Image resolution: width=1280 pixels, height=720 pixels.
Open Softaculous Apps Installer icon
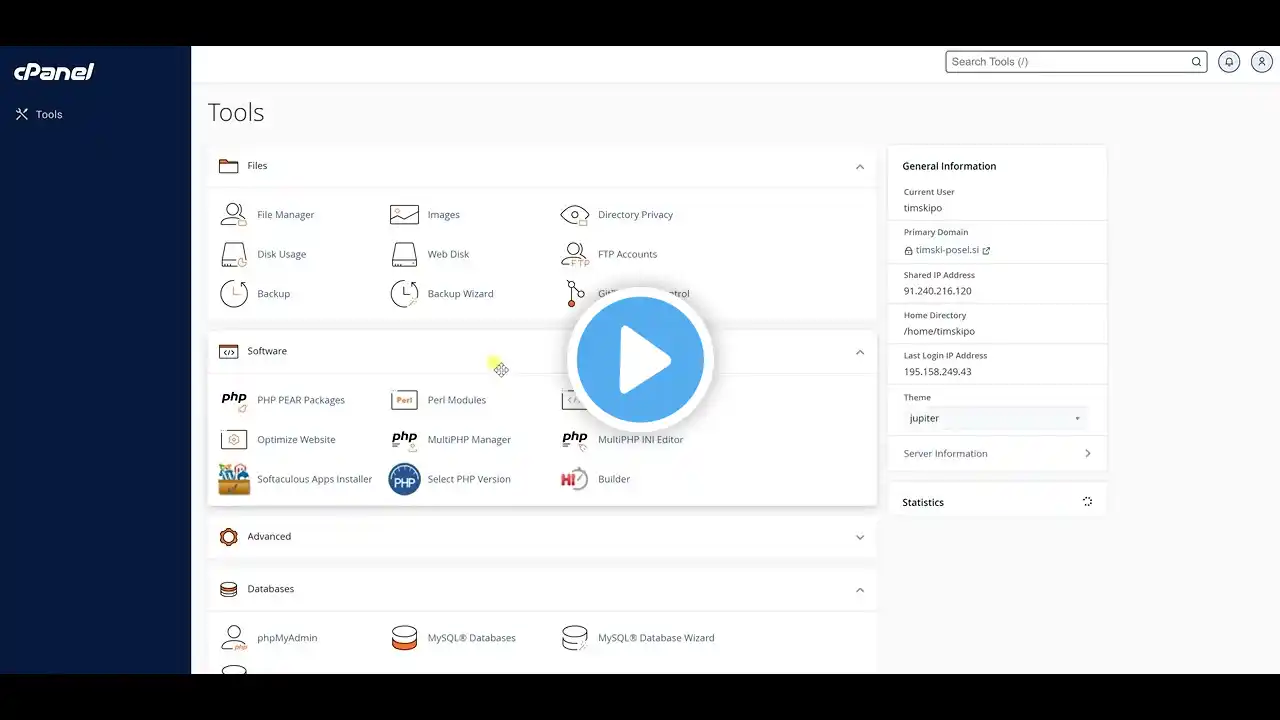[x=234, y=479]
